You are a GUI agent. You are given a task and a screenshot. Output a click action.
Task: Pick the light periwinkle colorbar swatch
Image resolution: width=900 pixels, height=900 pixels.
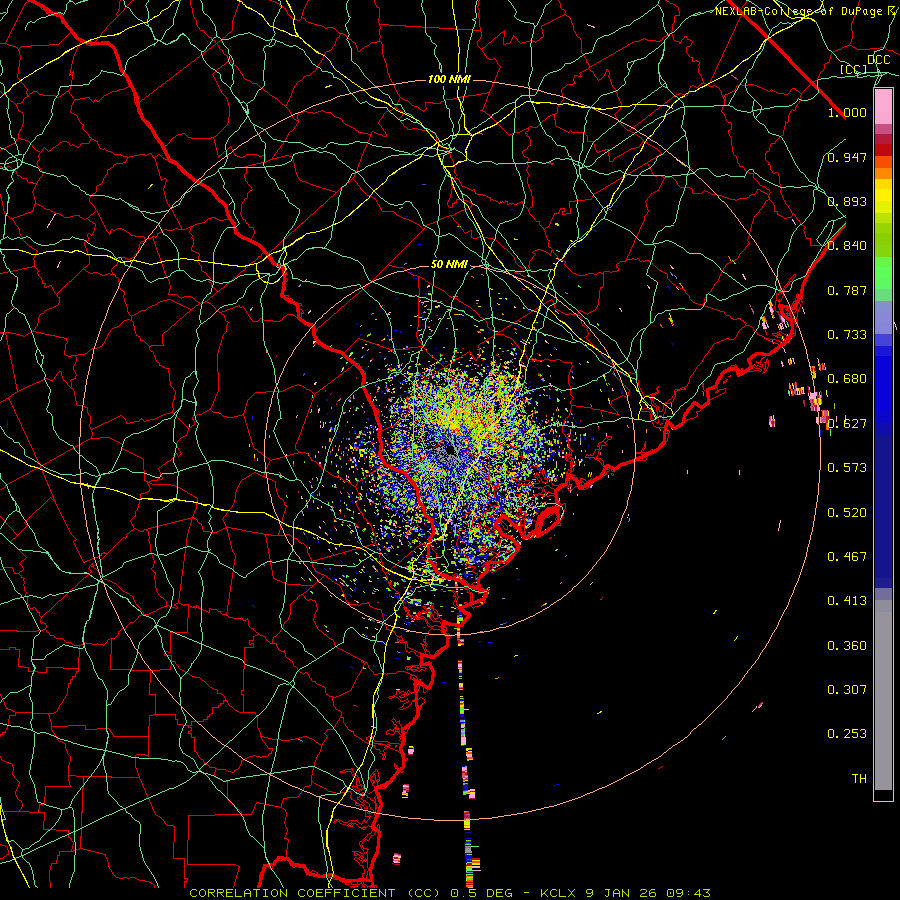click(x=883, y=317)
